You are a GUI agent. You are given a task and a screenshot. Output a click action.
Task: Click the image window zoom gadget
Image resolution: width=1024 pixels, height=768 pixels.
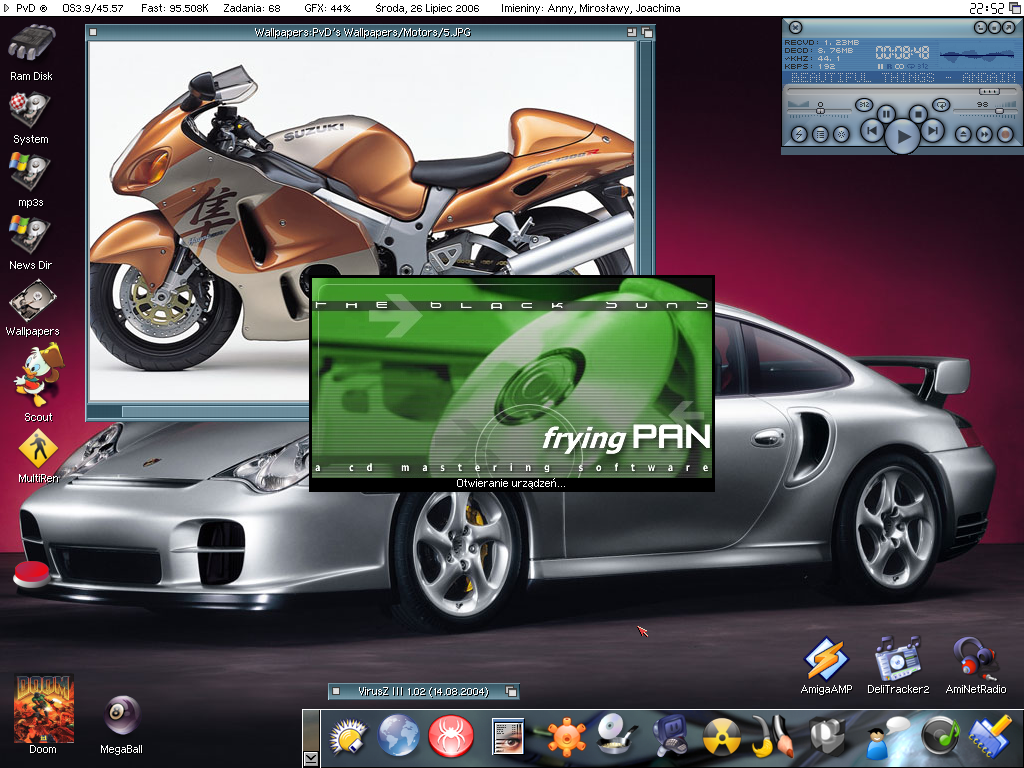click(632, 32)
